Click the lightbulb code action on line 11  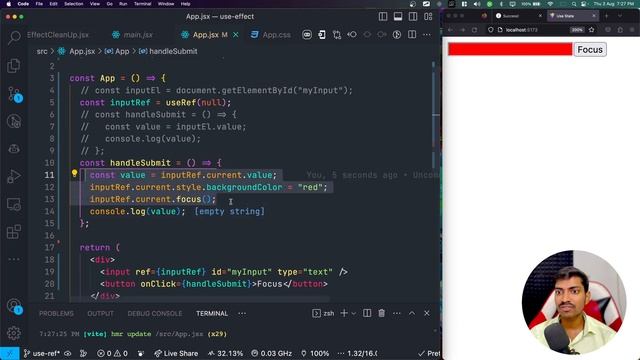(x=74, y=173)
